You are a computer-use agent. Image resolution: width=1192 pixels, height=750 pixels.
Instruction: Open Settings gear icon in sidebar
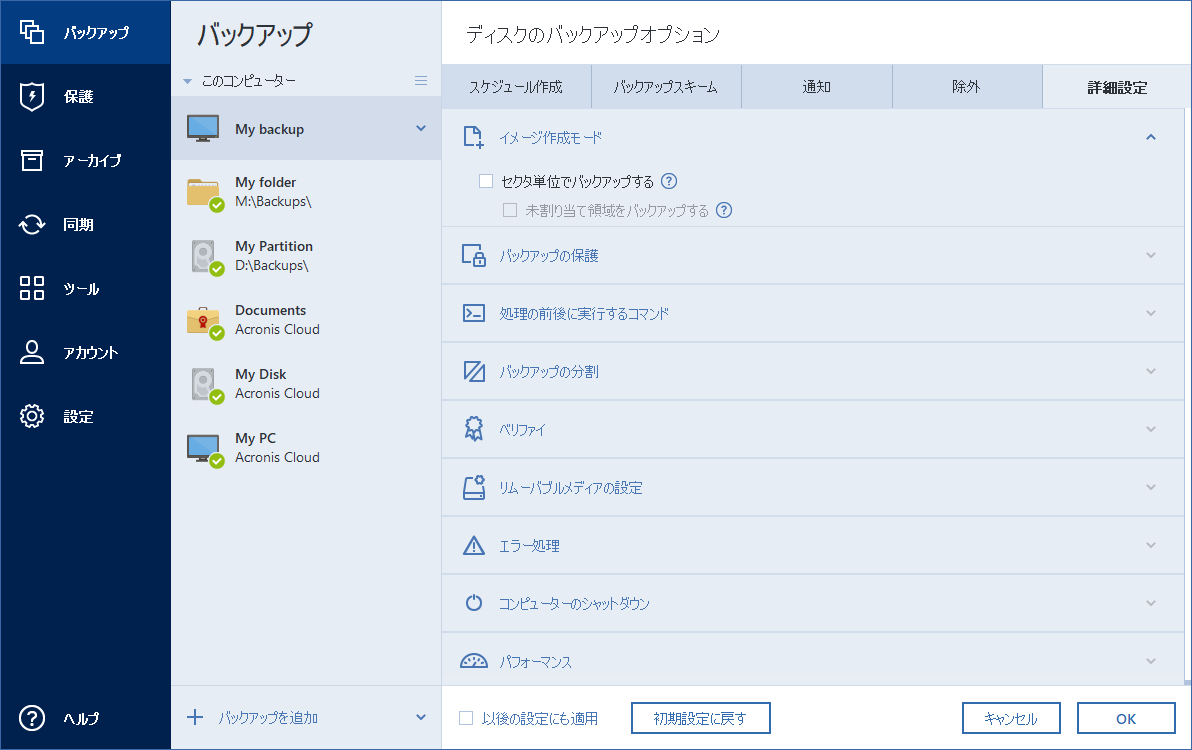(x=32, y=417)
